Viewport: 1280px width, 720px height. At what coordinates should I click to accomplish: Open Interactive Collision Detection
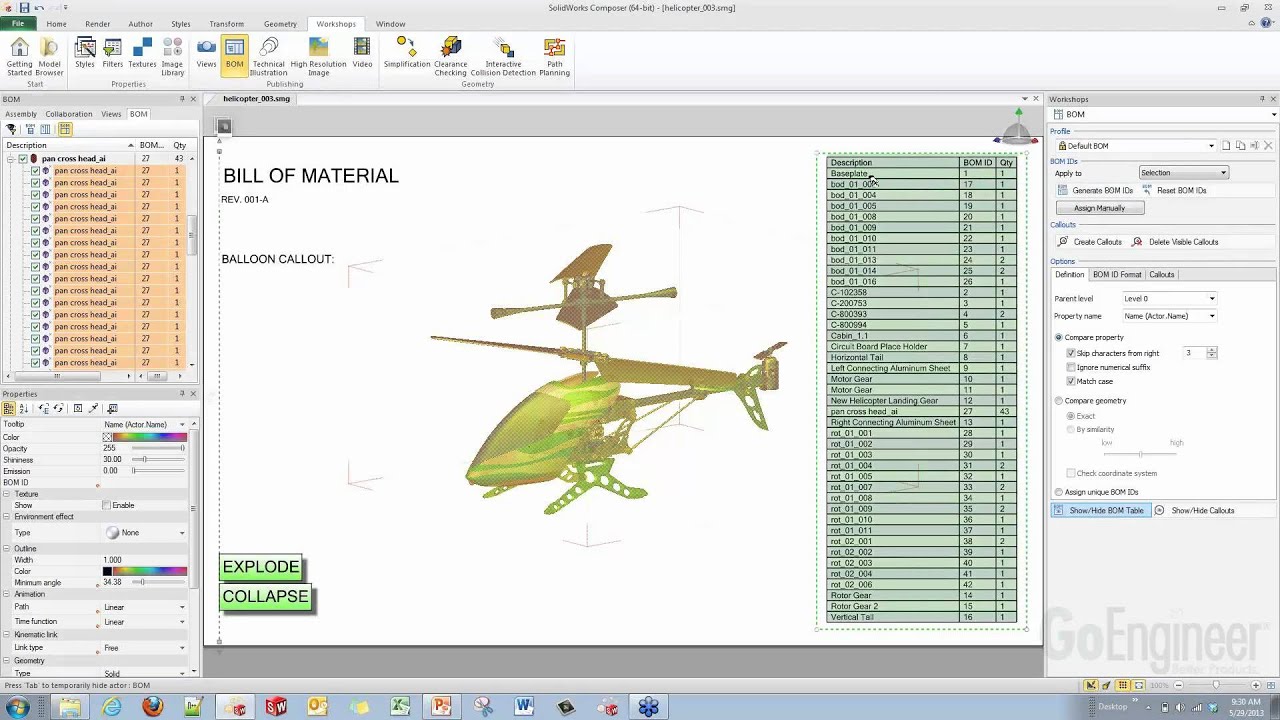tap(503, 57)
